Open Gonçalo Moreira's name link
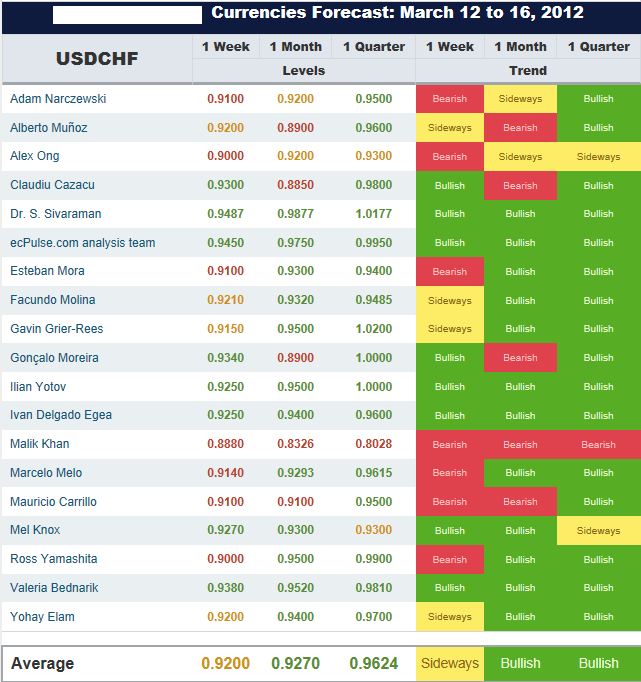Image resolution: width=641 pixels, height=682 pixels. click(54, 358)
